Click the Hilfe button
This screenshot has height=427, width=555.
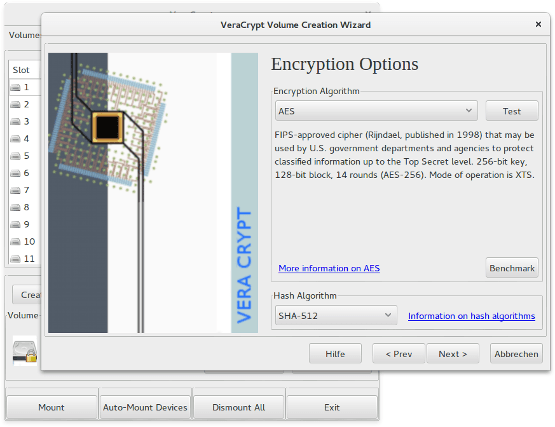(335, 354)
